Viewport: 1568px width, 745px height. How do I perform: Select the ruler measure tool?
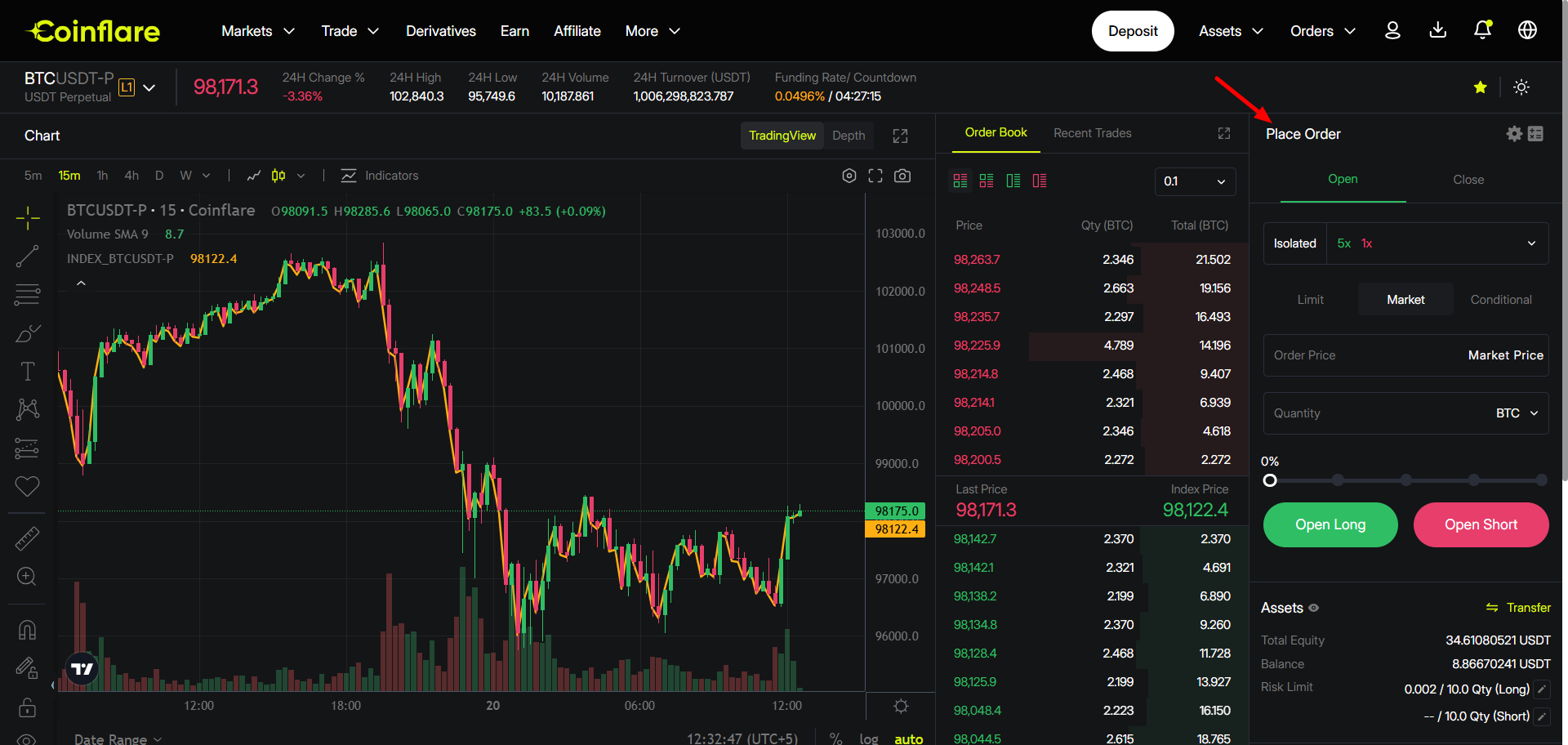click(27, 538)
